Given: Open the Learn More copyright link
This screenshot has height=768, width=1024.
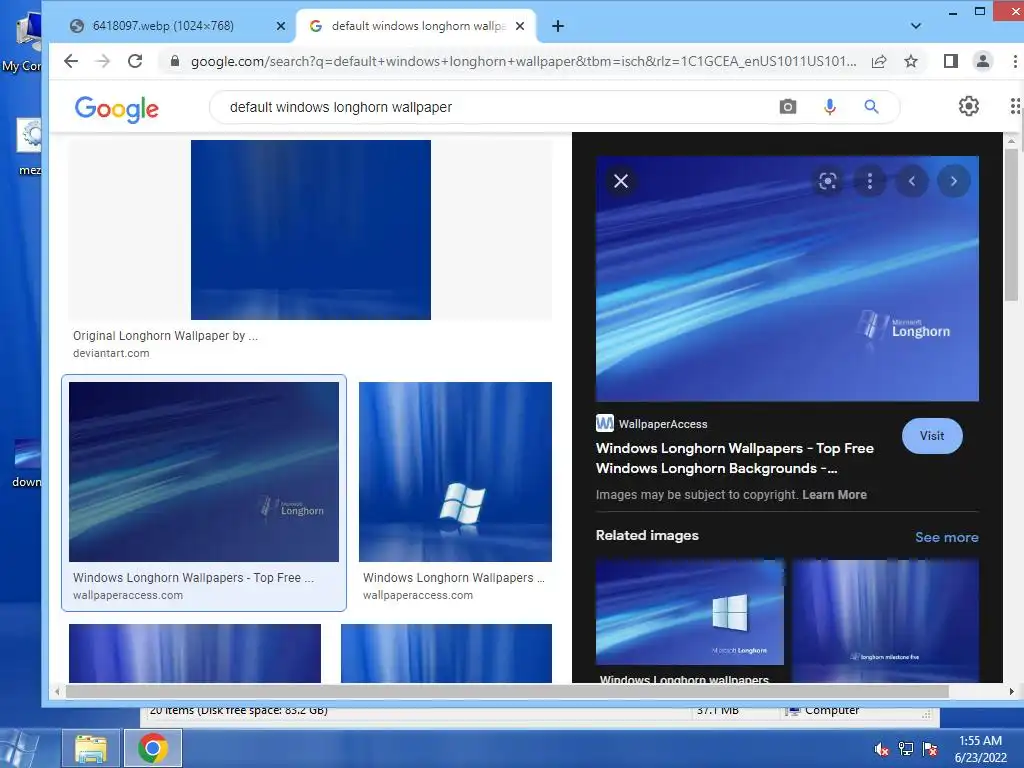Looking at the screenshot, I should (834, 494).
